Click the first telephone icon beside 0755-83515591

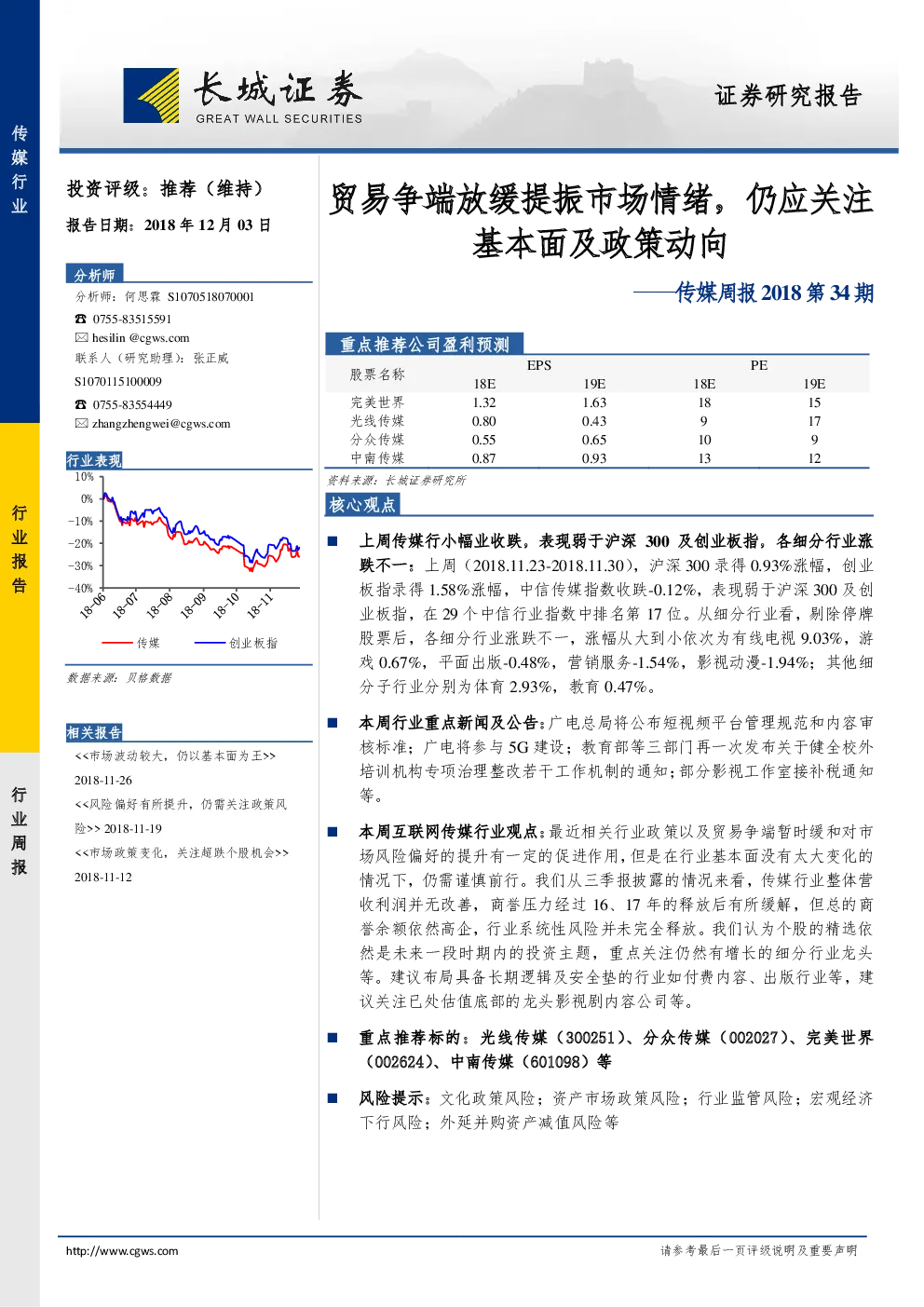click(x=81, y=320)
